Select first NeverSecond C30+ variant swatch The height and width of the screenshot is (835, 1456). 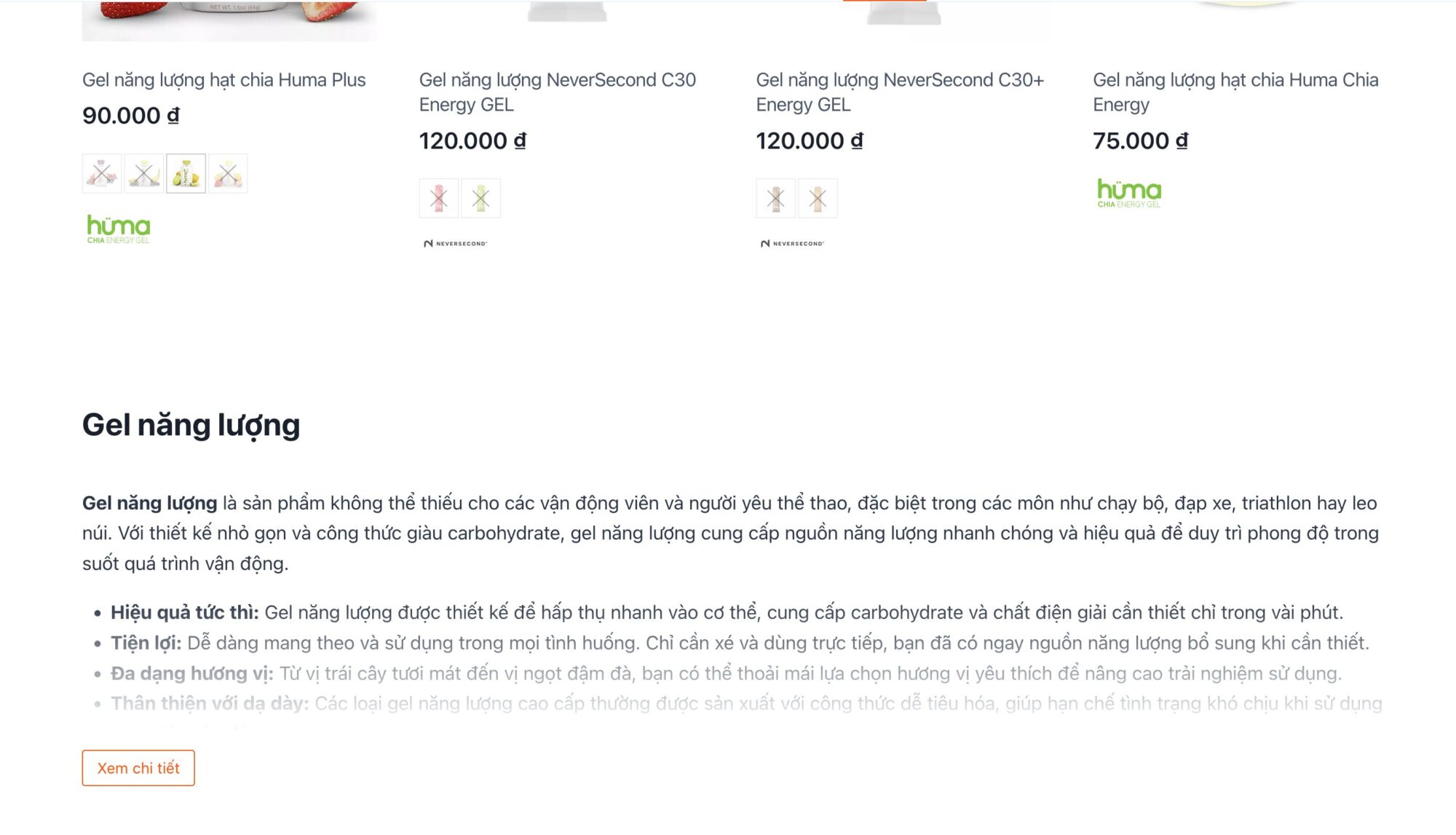[776, 198]
